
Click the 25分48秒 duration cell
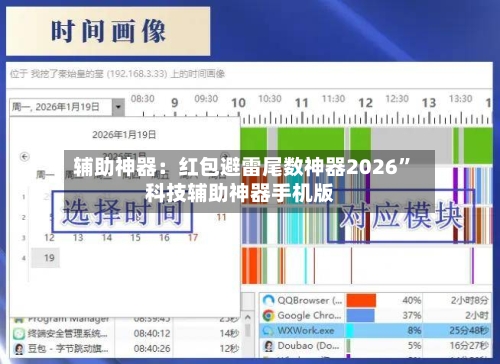(469, 331)
